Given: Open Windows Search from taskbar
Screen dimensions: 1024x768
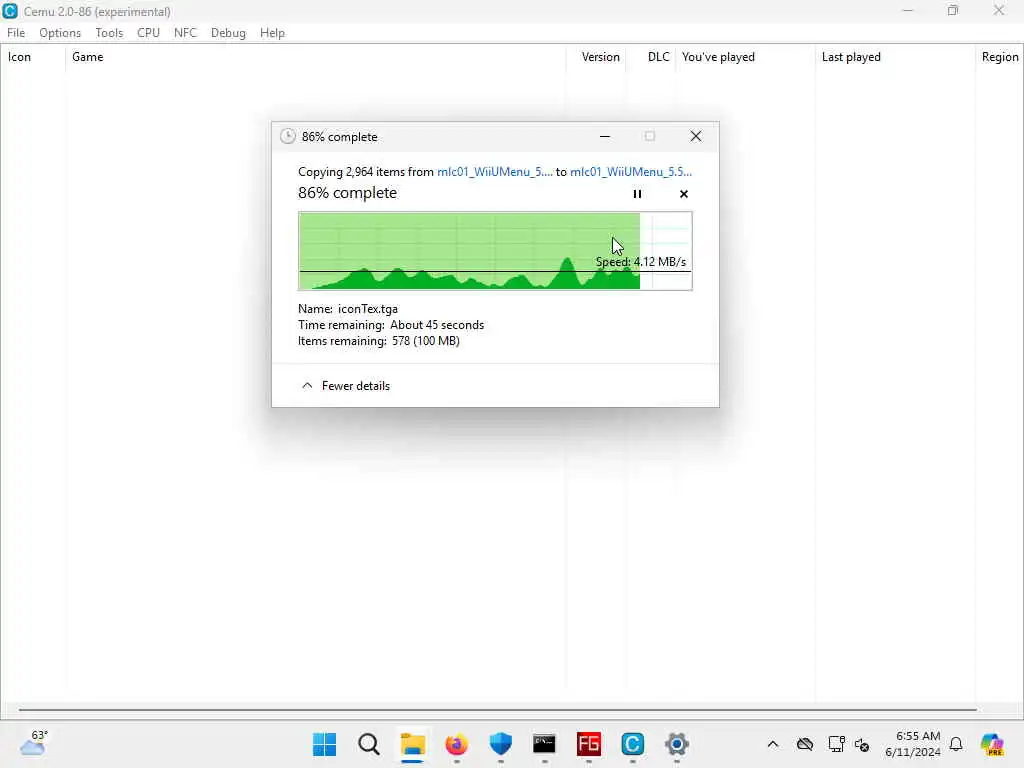Looking at the screenshot, I should (x=369, y=744).
